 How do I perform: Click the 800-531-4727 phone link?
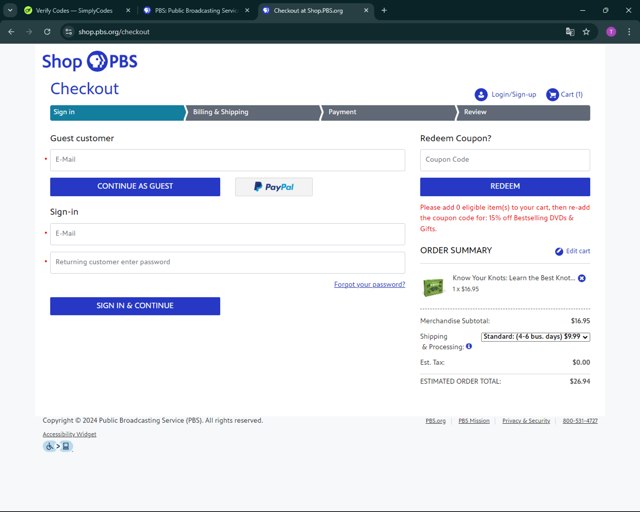click(x=580, y=421)
